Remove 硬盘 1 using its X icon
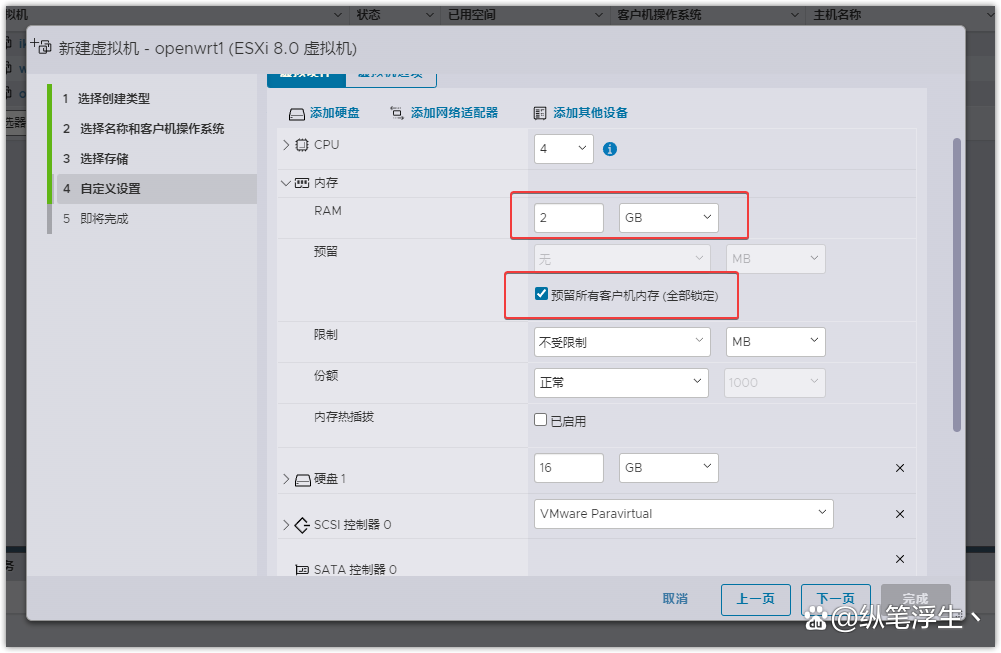 coord(899,467)
